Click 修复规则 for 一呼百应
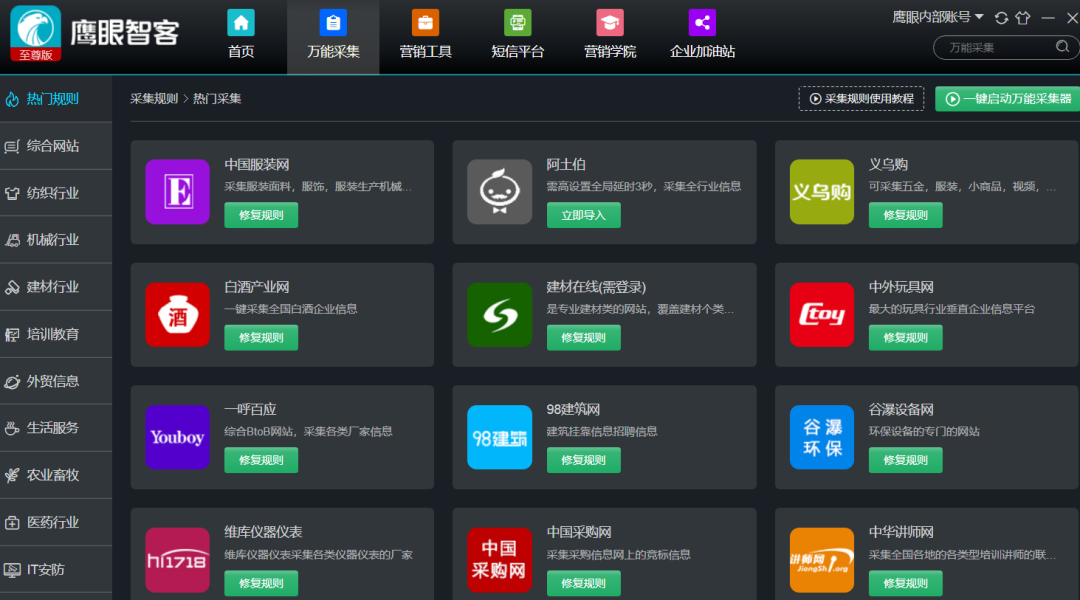This screenshot has height=600, width=1080. [261, 460]
